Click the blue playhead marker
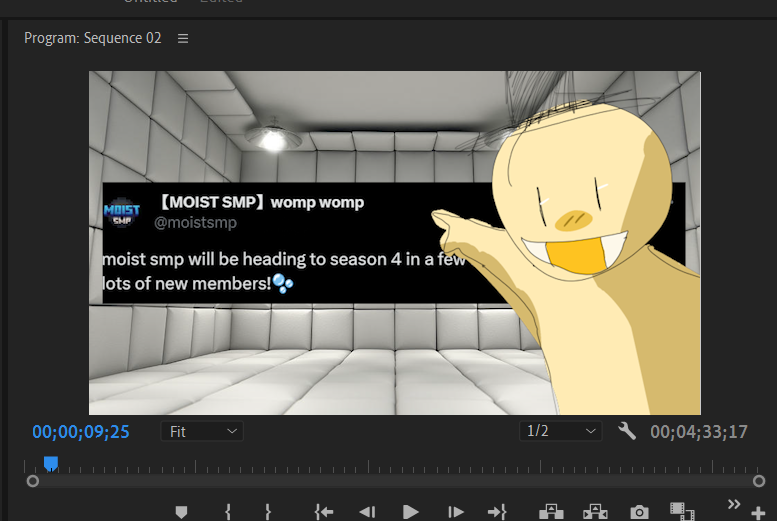 [x=51, y=464]
